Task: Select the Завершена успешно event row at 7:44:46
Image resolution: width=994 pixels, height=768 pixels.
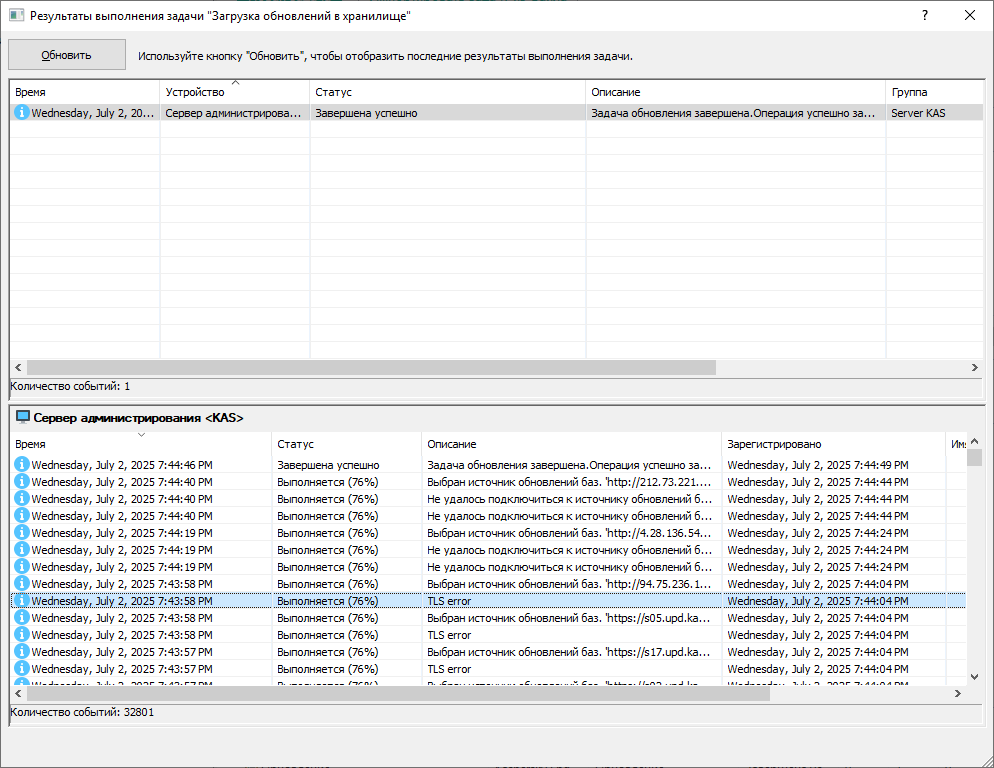Action: 488,465
